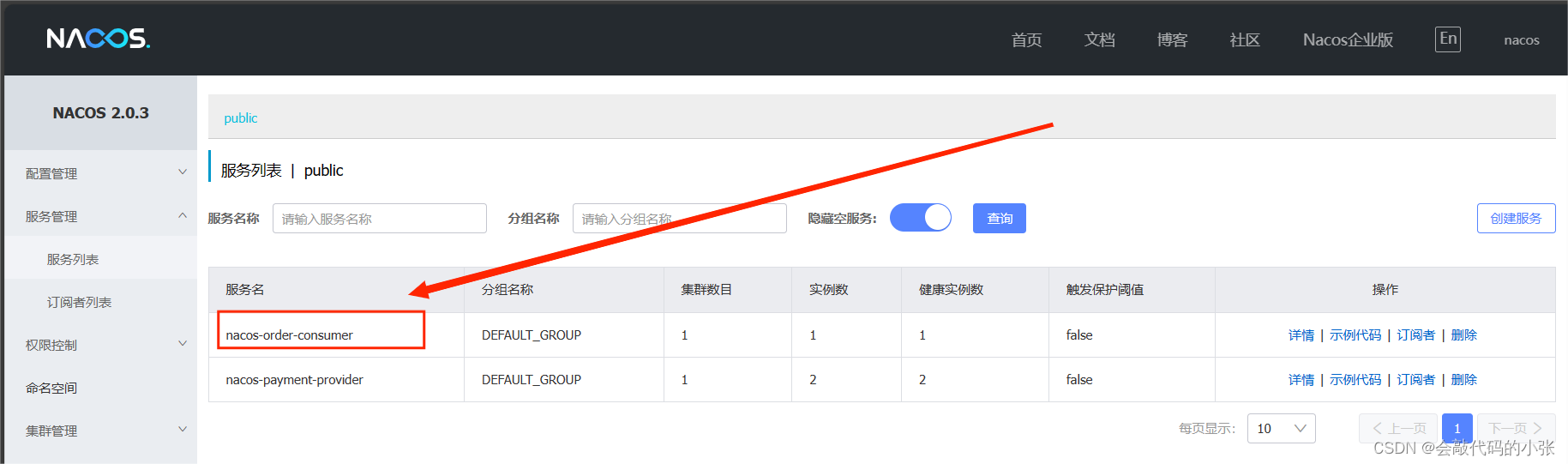Collapse the 服务管理 menu chevron
1568x464 pixels.
pyautogui.click(x=183, y=215)
